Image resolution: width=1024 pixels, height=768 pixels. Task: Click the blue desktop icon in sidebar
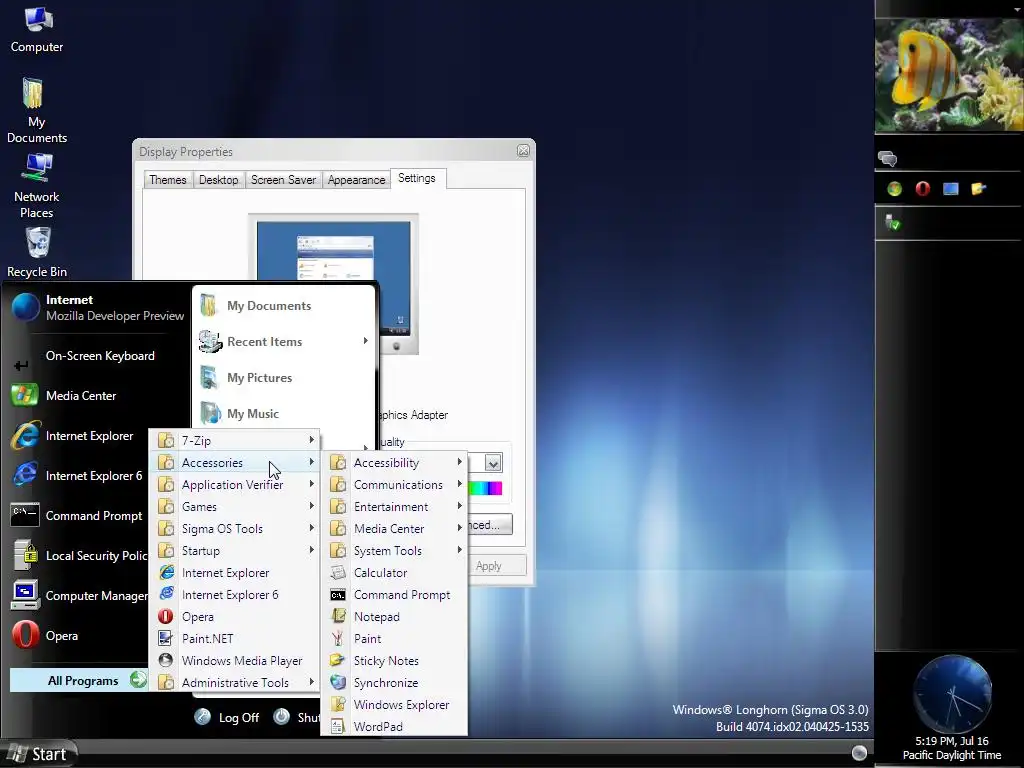click(x=950, y=189)
